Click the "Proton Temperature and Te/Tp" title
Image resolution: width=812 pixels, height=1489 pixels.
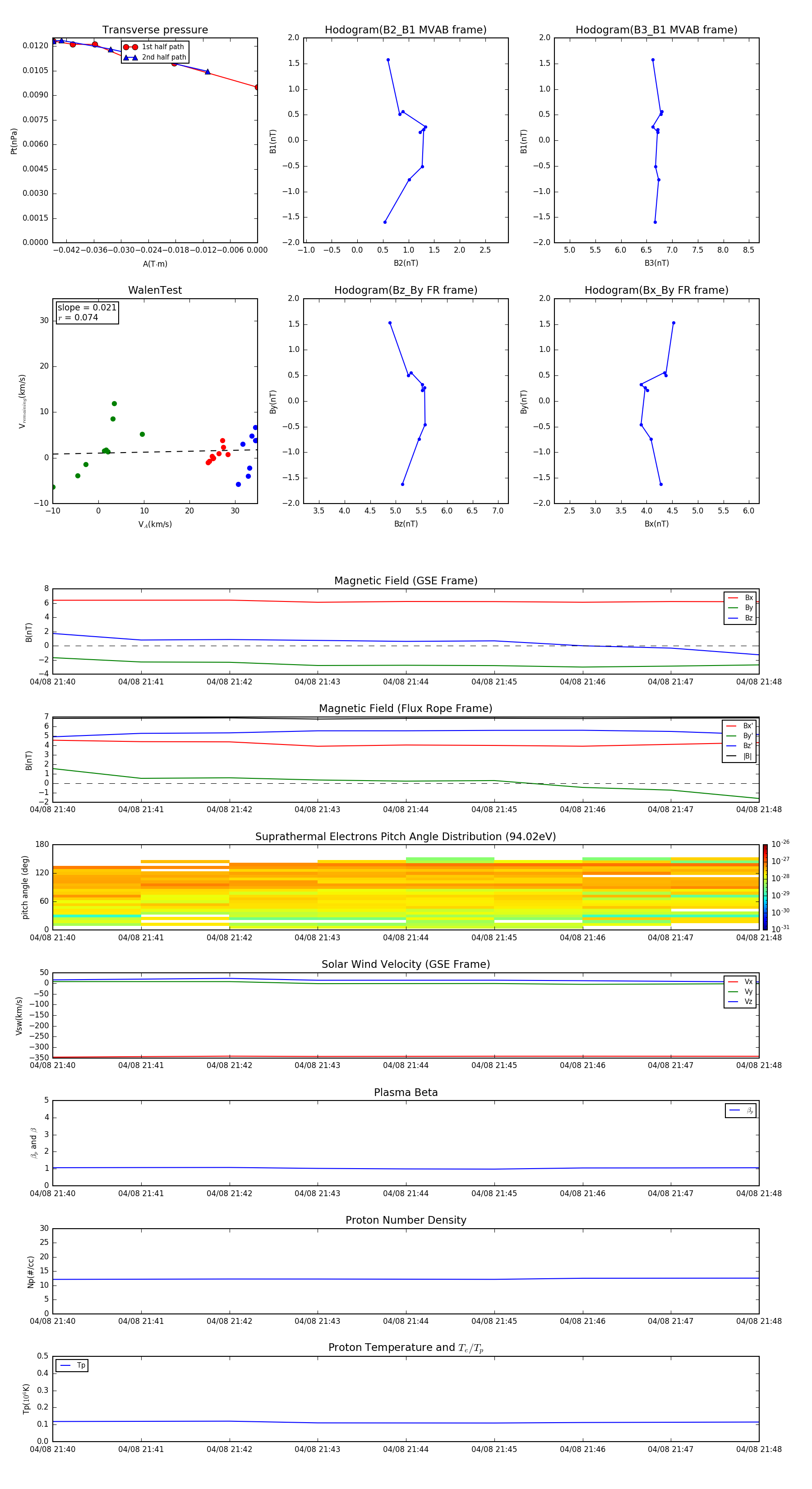click(406, 1348)
